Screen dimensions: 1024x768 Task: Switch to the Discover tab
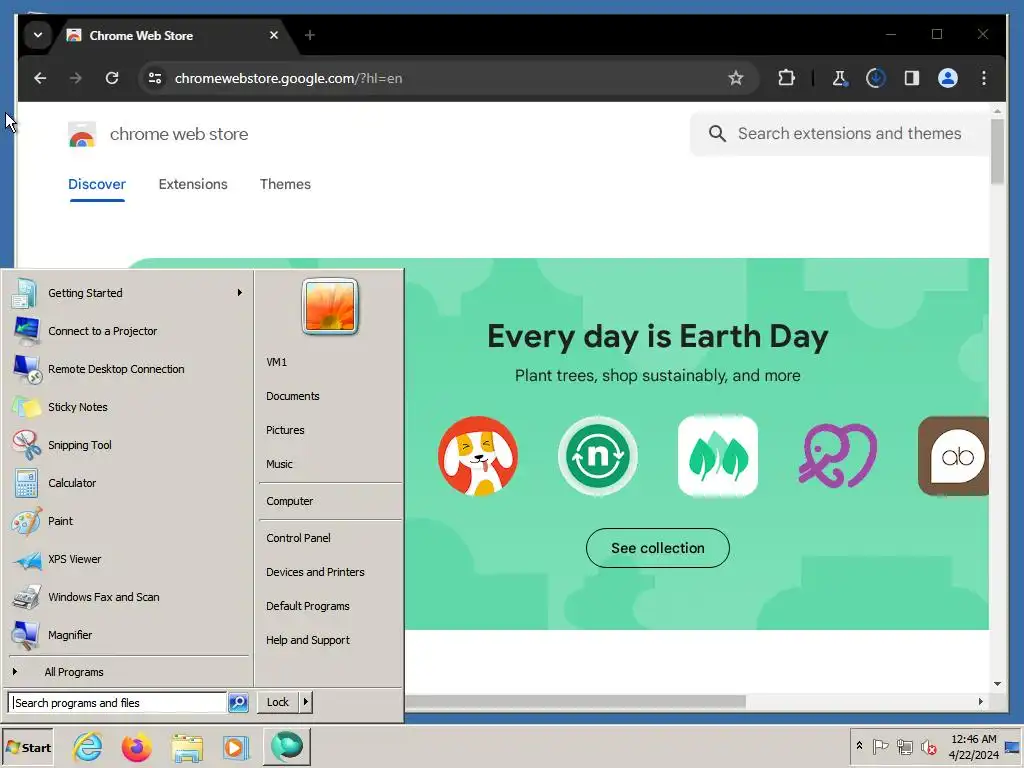(x=97, y=184)
